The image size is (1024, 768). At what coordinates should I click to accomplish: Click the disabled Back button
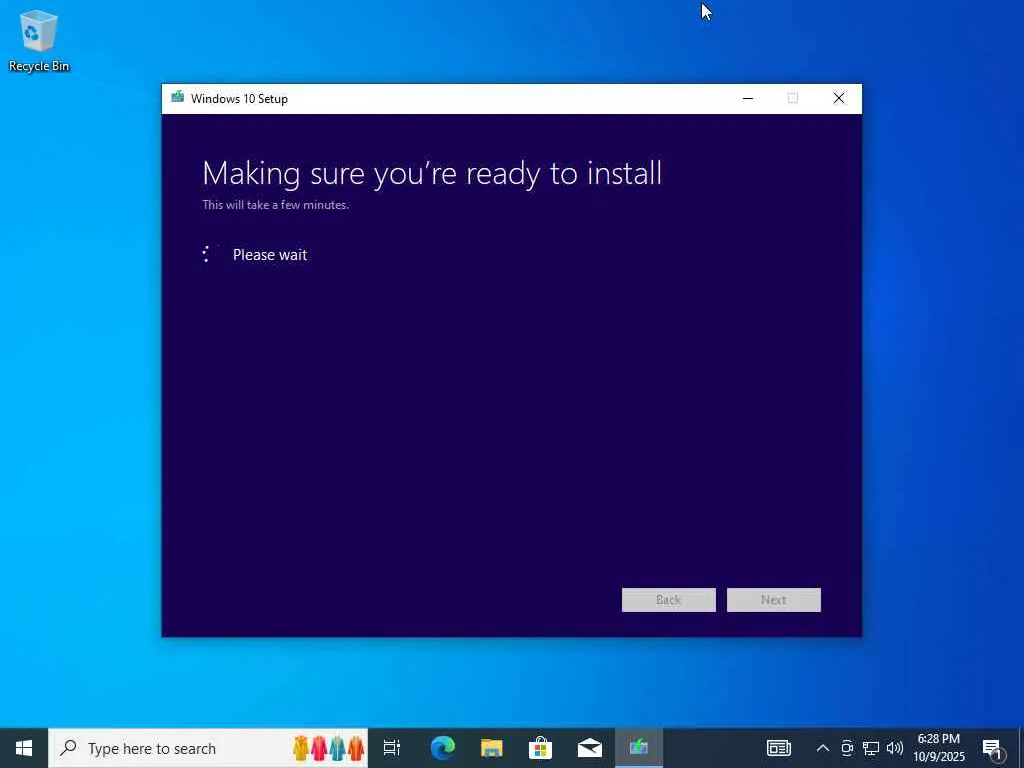668,600
